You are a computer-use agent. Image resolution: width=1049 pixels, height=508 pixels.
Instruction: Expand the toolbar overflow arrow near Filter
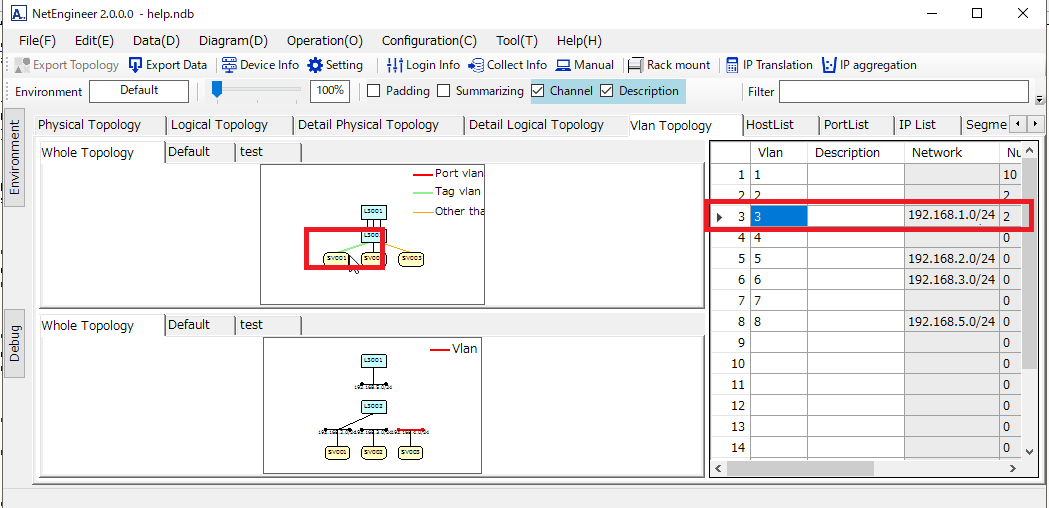point(1039,100)
